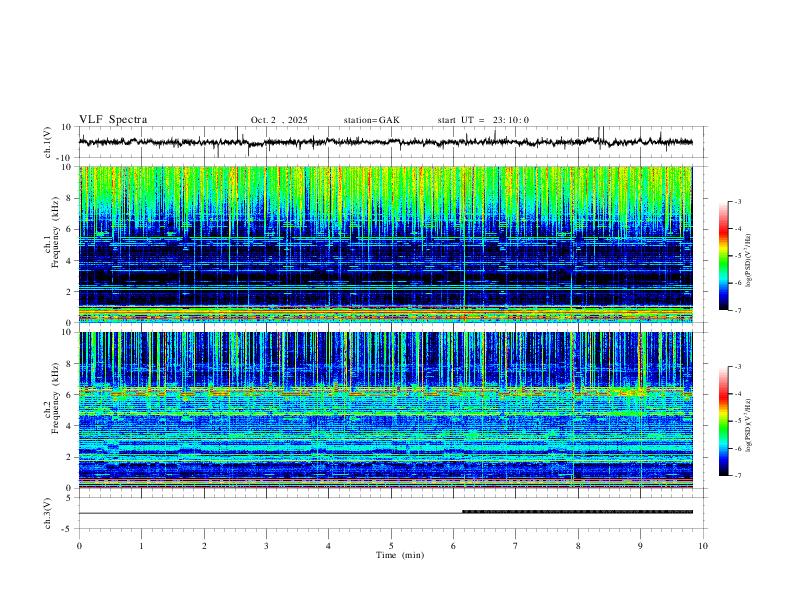
Task: Click the "5" tick of ch.3(V) axis
Action: pos(70,498)
